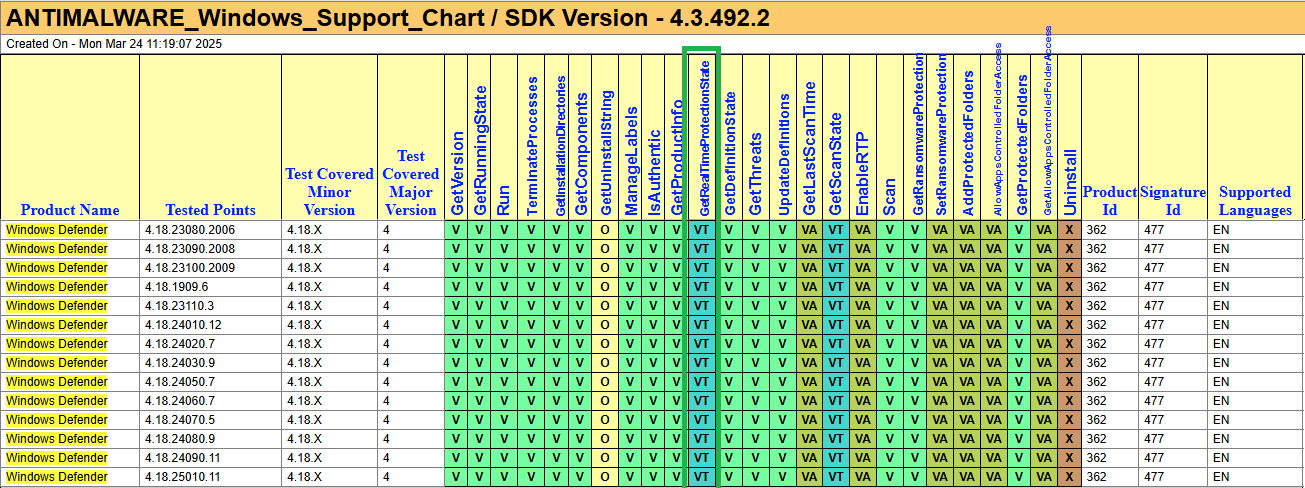Click the Uninstall X cell in 4.18.1909.6 row

tap(1069, 287)
